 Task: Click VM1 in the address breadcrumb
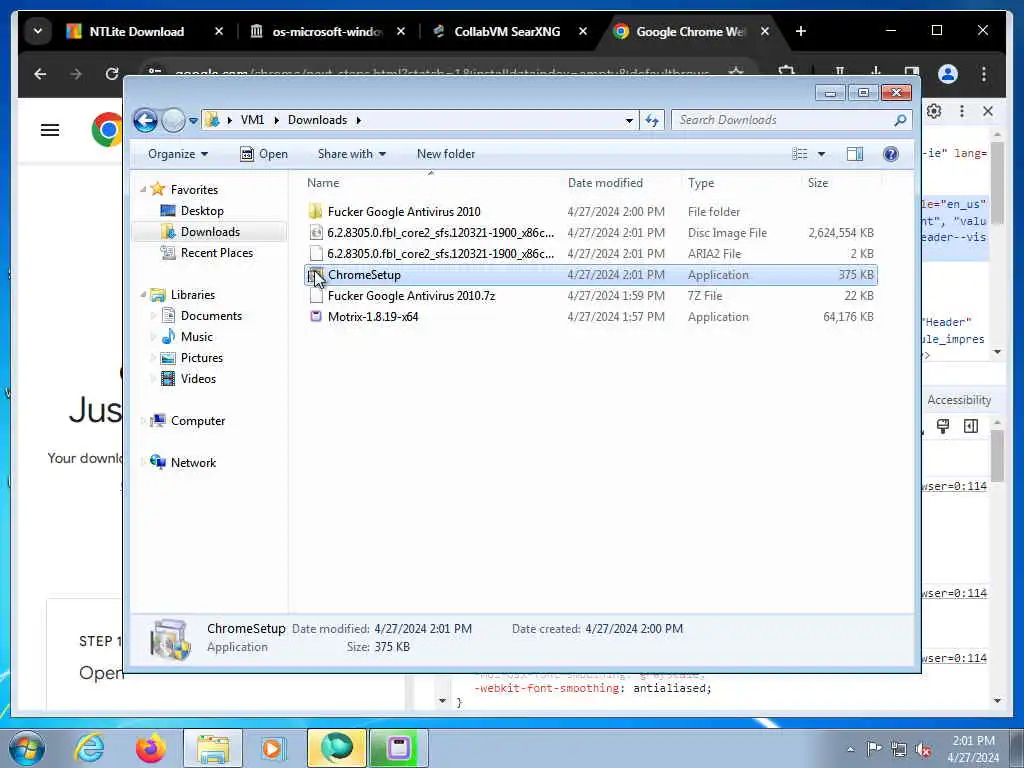click(x=252, y=120)
